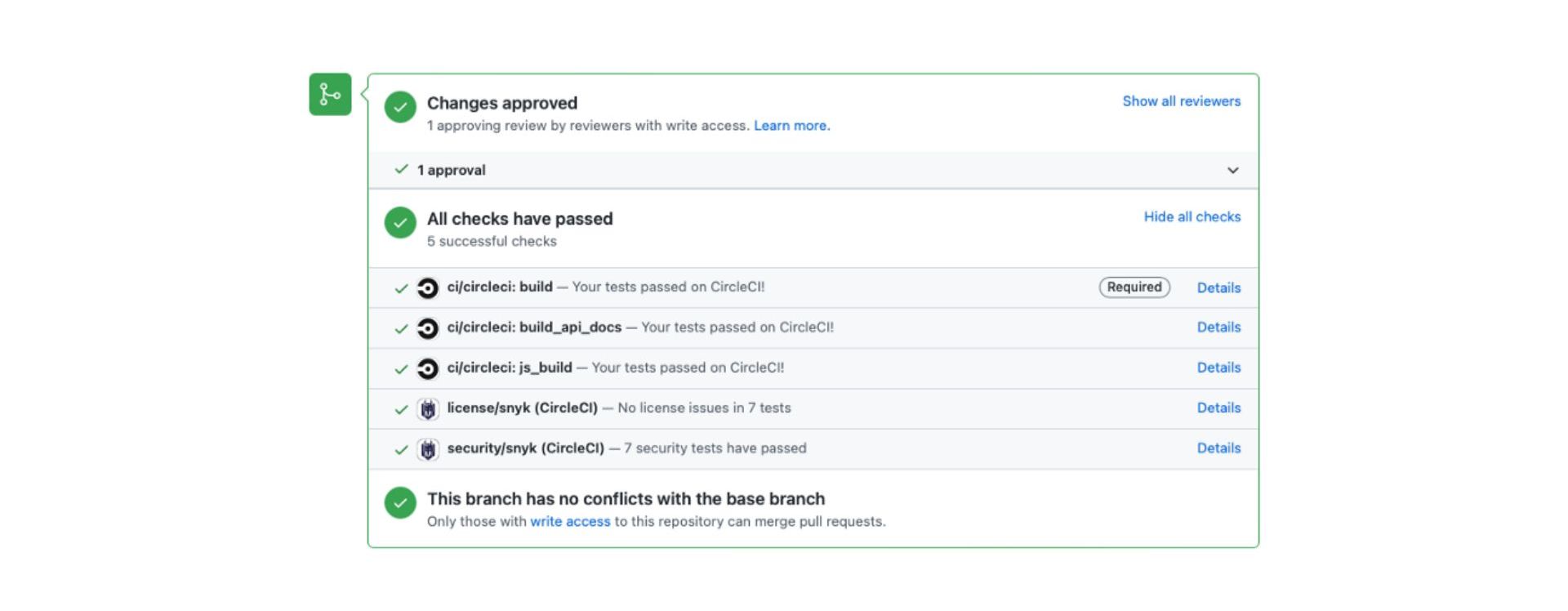1568x611 pixels.
Task: Open the write access link
Action: click(x=570, y=521)
